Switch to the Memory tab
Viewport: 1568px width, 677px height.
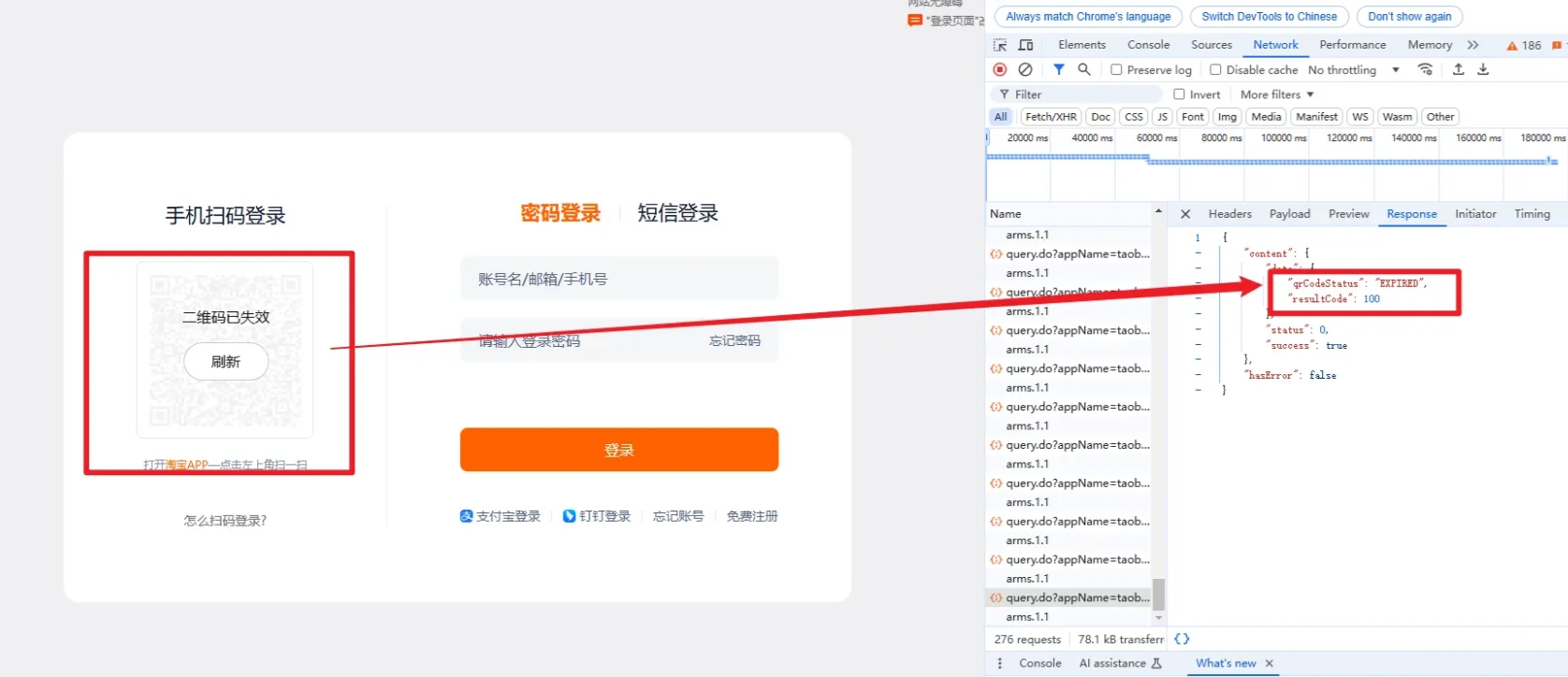(x=1430, y=45)
